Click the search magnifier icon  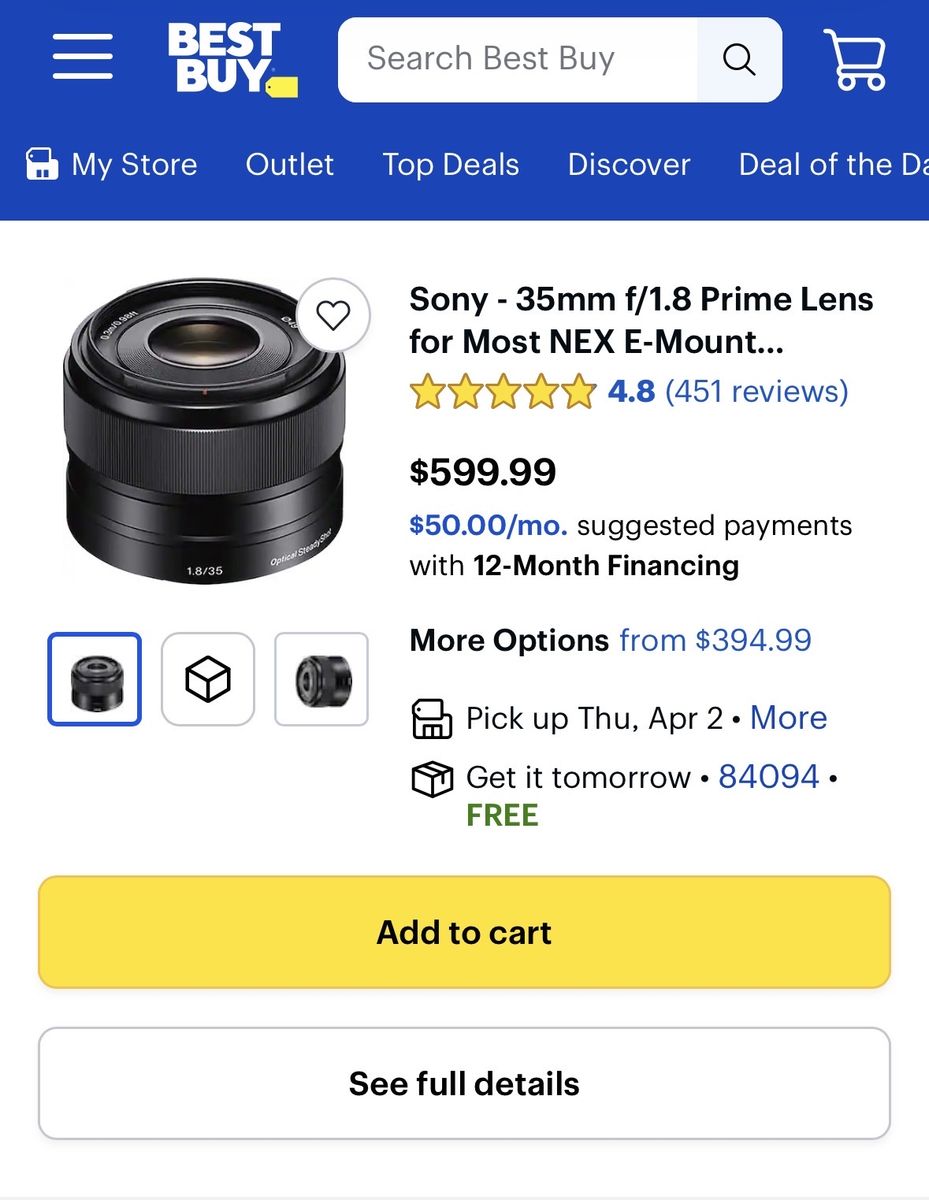(739, 60)
